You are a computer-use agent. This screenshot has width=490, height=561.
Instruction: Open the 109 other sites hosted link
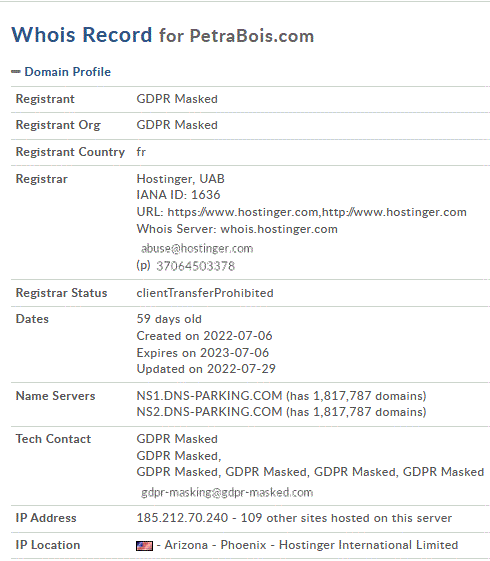(x=346, y=518)
